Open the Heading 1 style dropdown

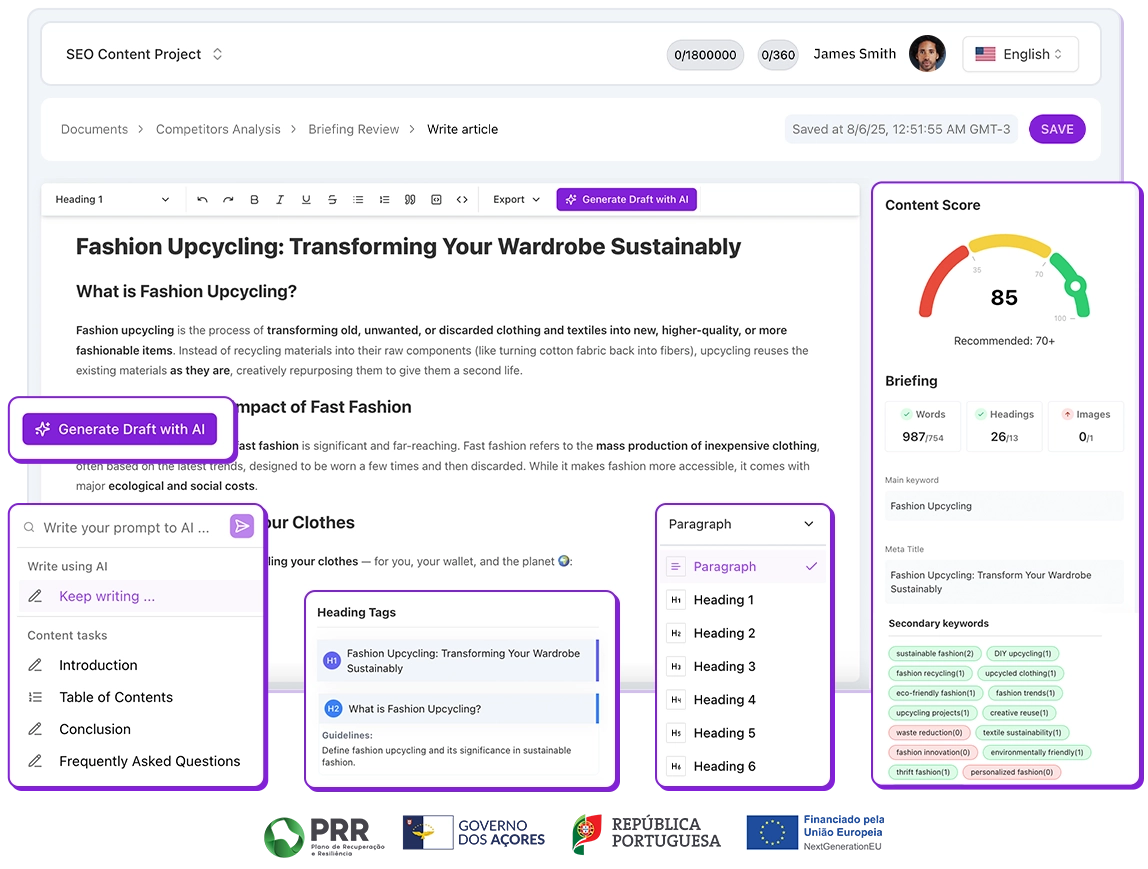(112, 200)
